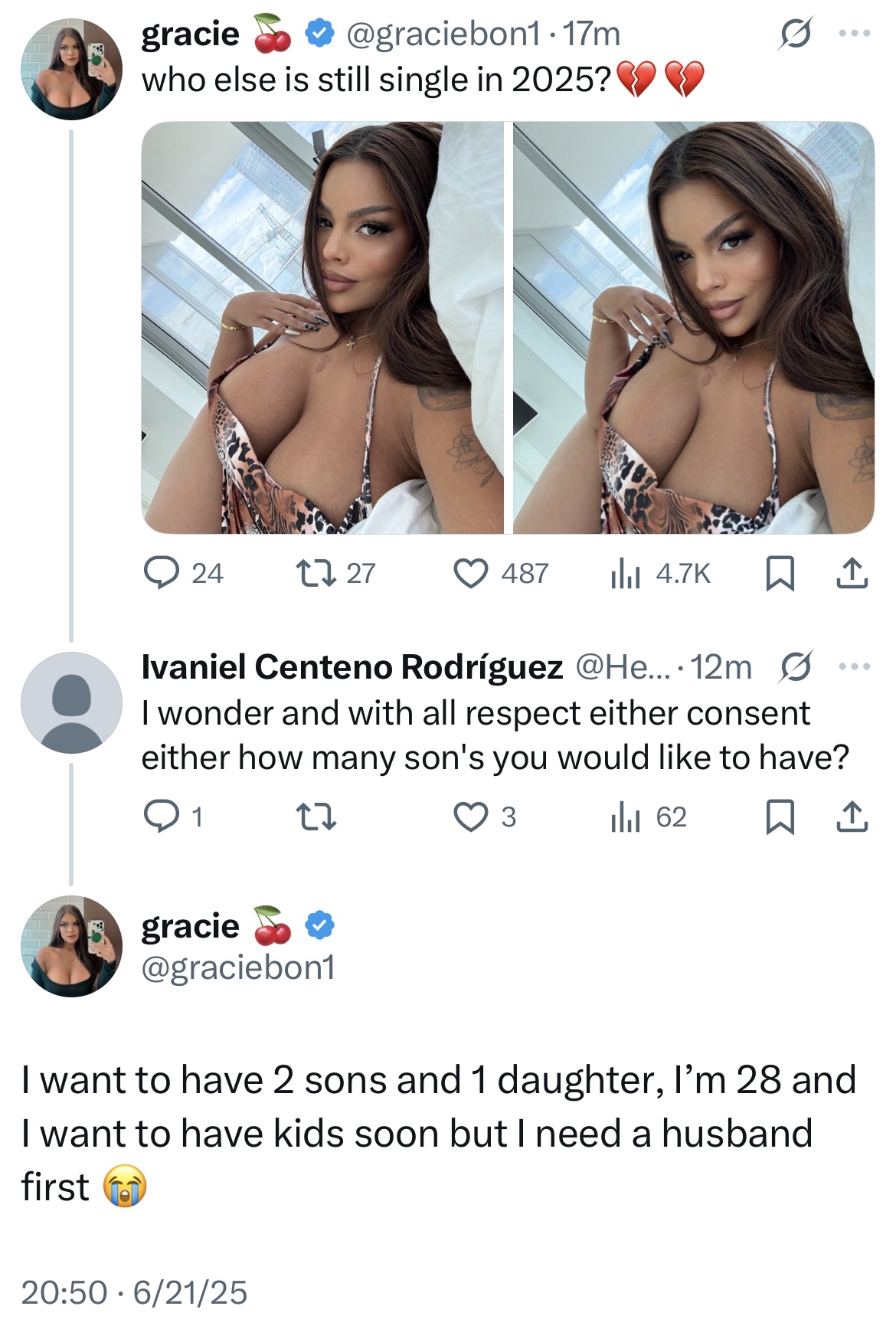896x1329 pixels.
Task: Repost gracie's single in 2025 post
Action: coord(316,573)
